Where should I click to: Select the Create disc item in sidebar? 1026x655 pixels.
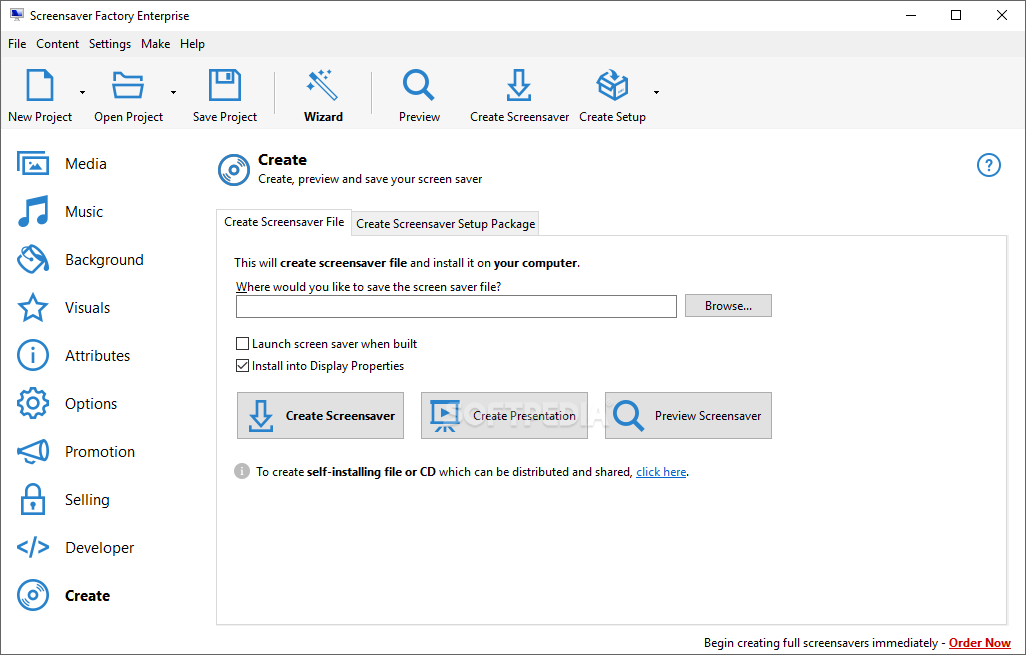[x=63, y=595]
